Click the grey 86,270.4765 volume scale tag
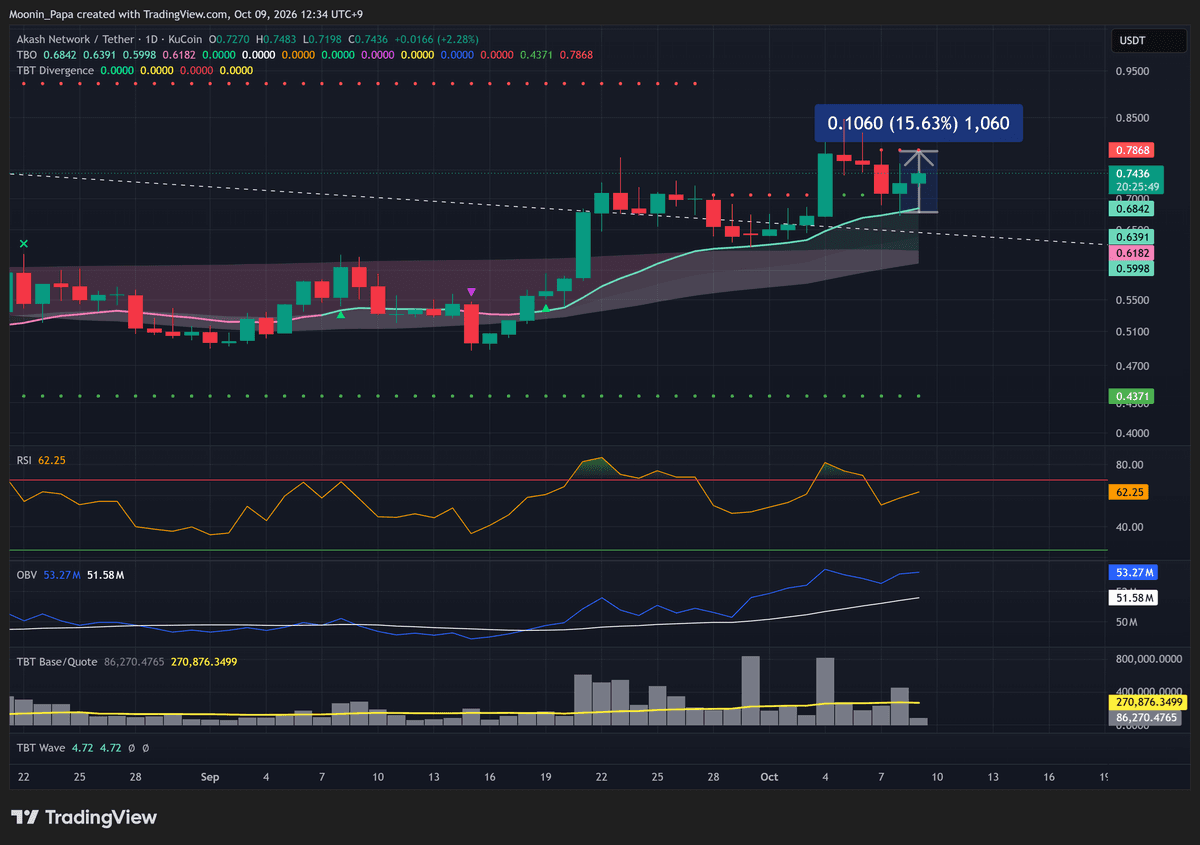The height and width of the screenshot is (845, 1200). coord(1147,717)
